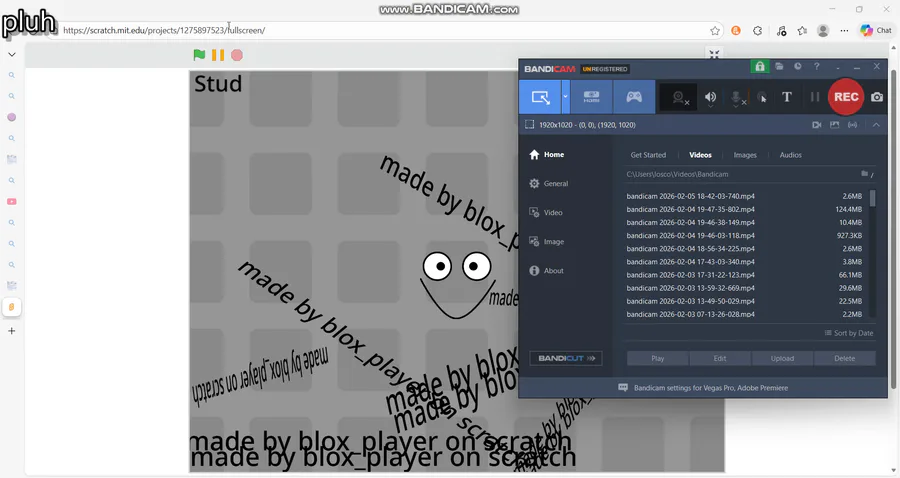The height and width of the screenshot is (478, 900).
Task: Toggle the webcam overlay in Bandicam
Action: [679, 98]
